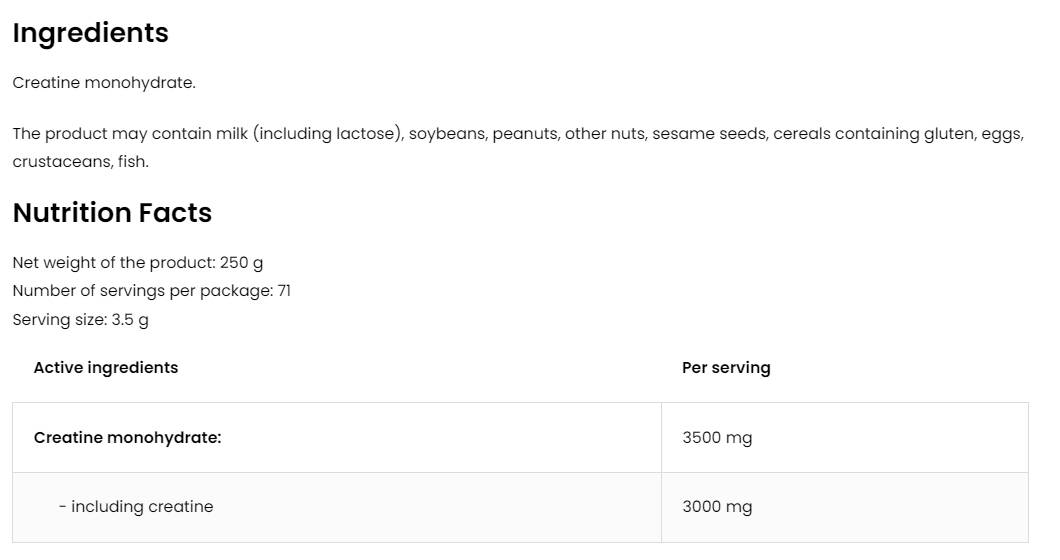
Task: Click the '- including creatine' table row
Action: pyautogui.click(x=136, y=507)
